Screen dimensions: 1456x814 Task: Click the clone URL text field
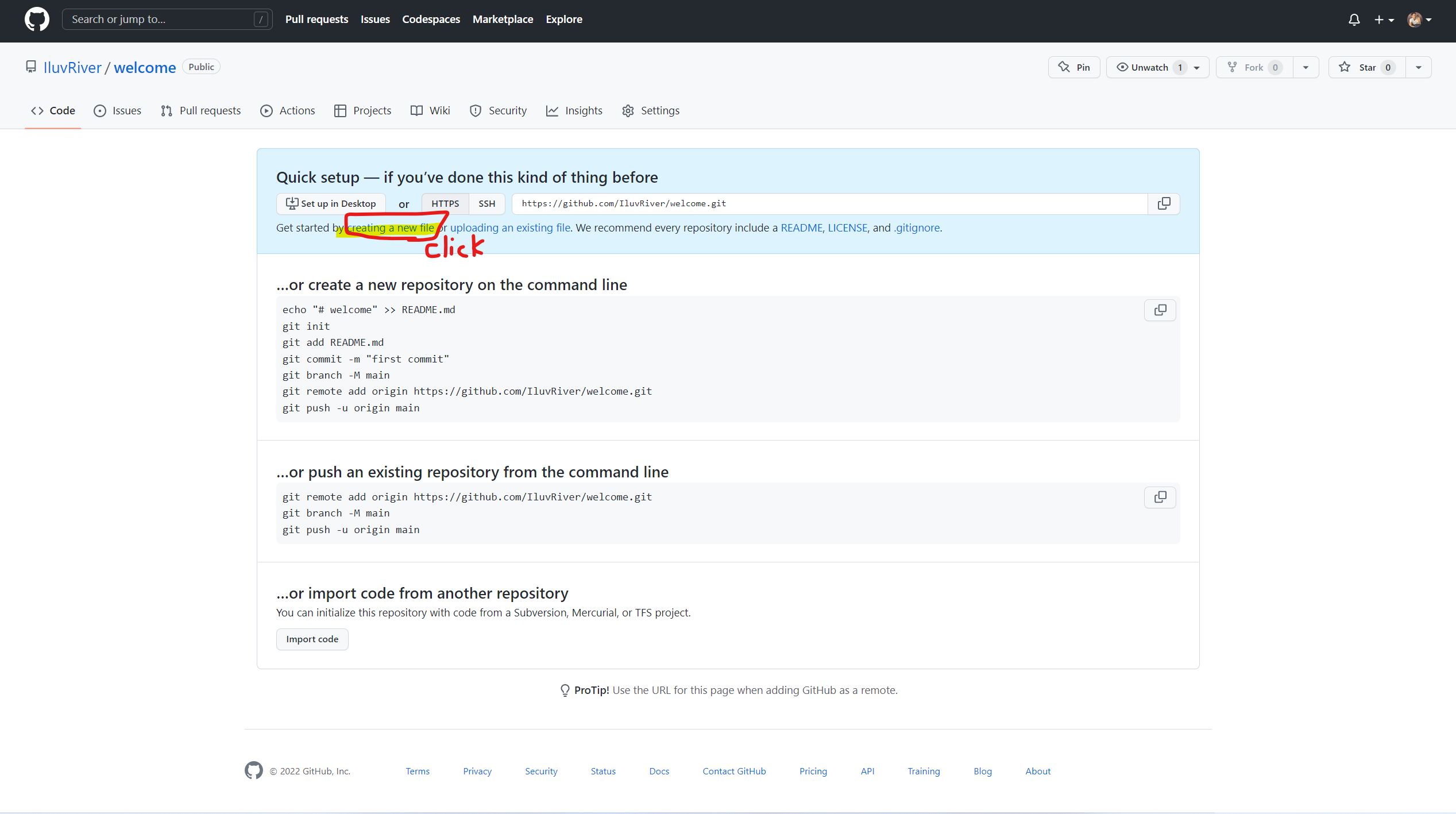[829, 204]
